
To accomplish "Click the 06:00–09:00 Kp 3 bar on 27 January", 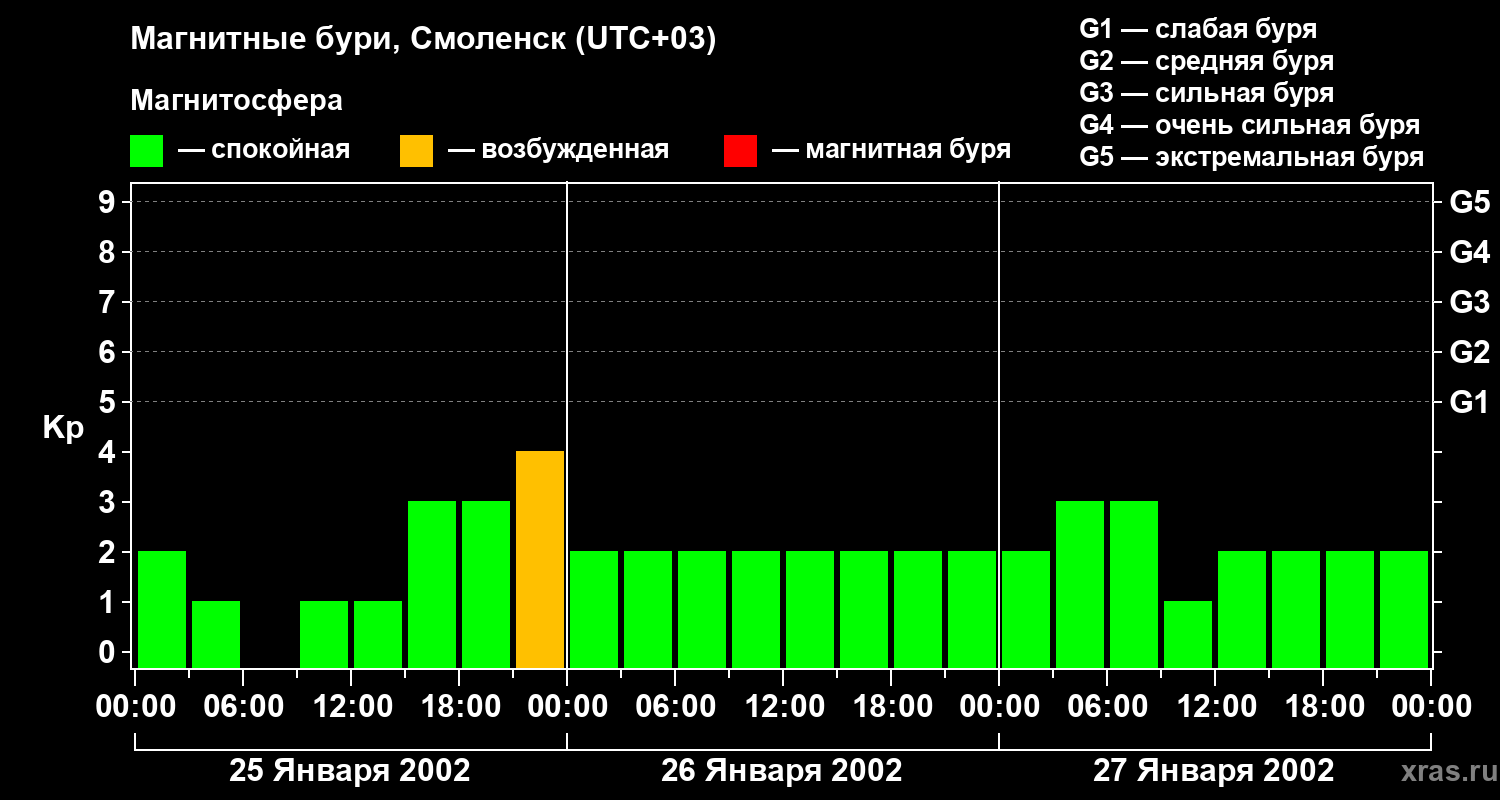I will (1134, 585).
